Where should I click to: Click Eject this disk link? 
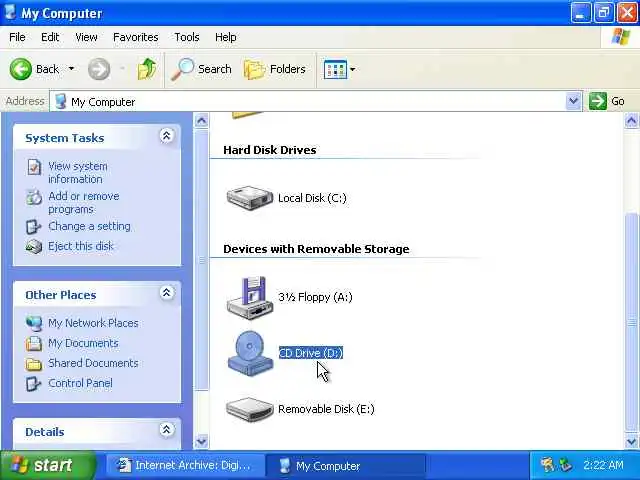81,246
